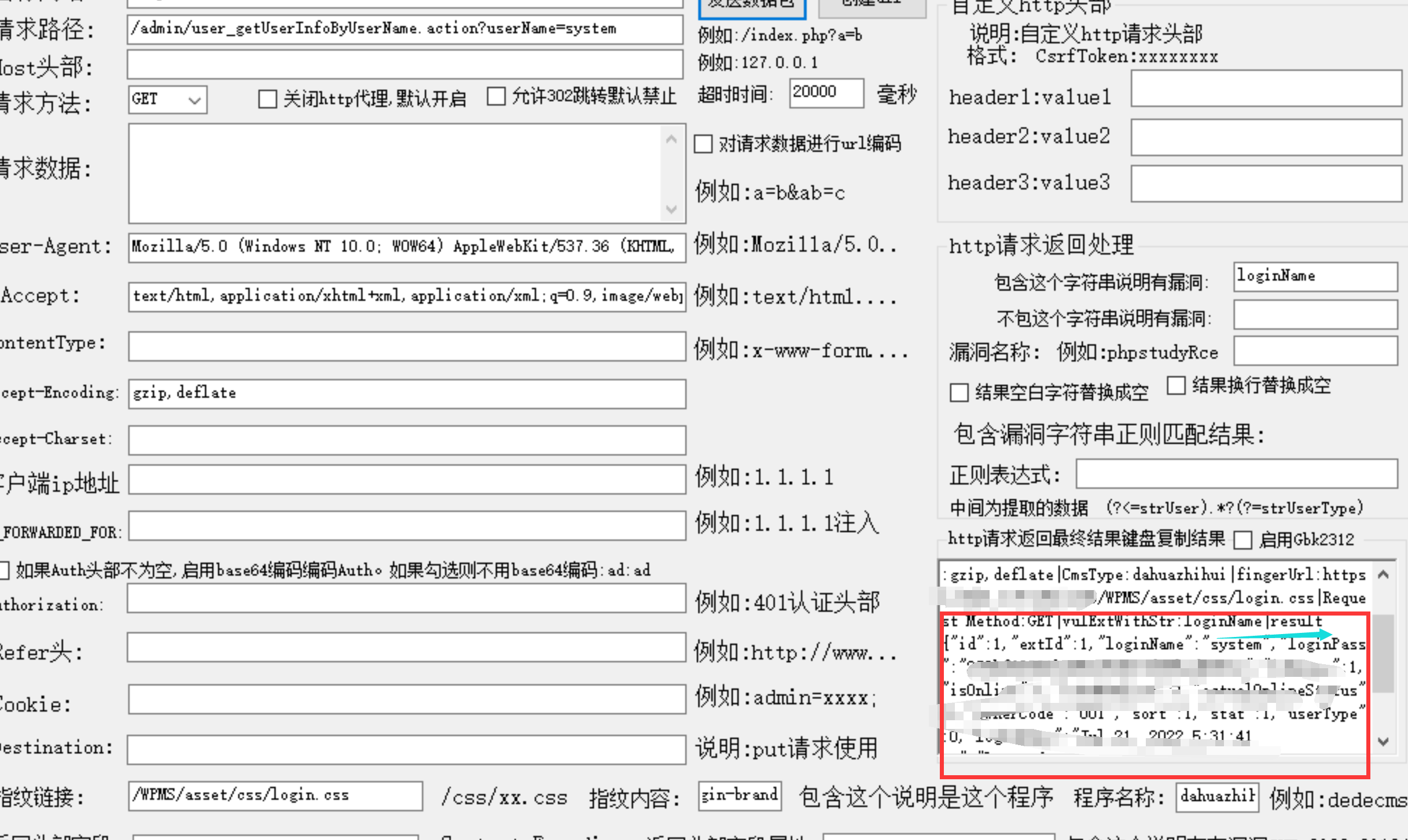Click the hint text (?<=strUser).*?(?=strUserType)

(x=1234, y=509)
